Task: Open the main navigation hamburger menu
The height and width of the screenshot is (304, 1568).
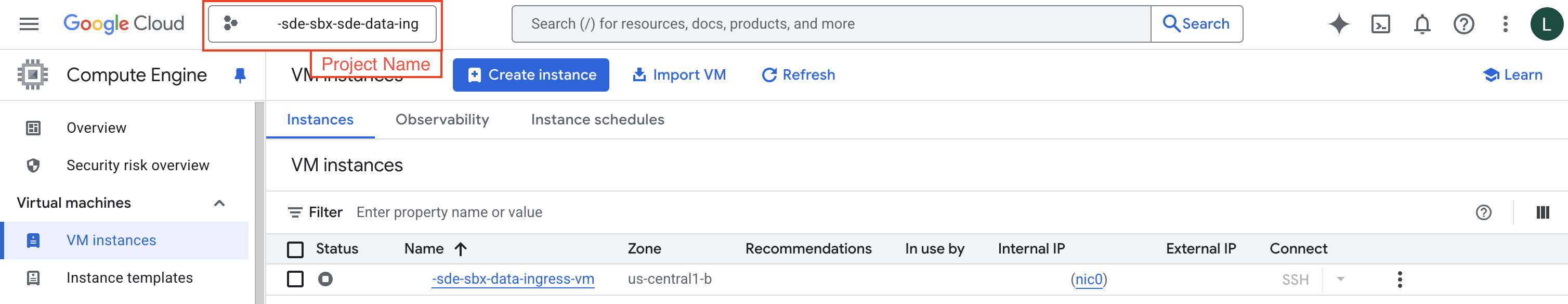Action: pos(29,24)
